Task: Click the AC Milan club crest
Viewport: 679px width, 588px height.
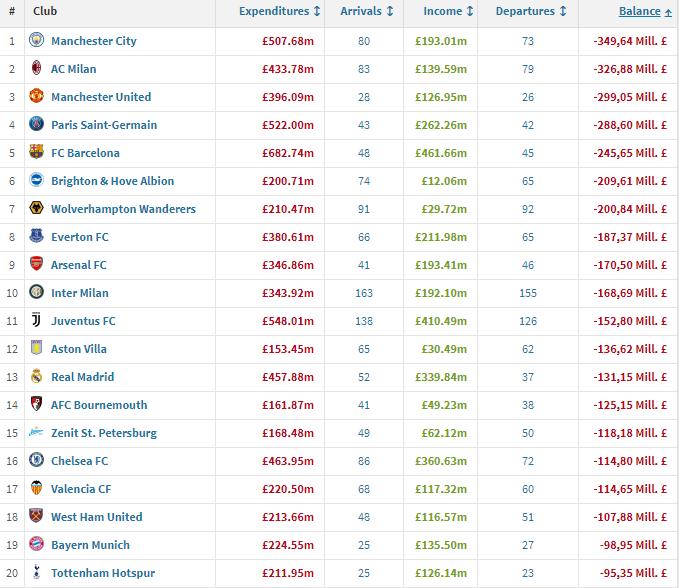Action: tap(37, 69)
